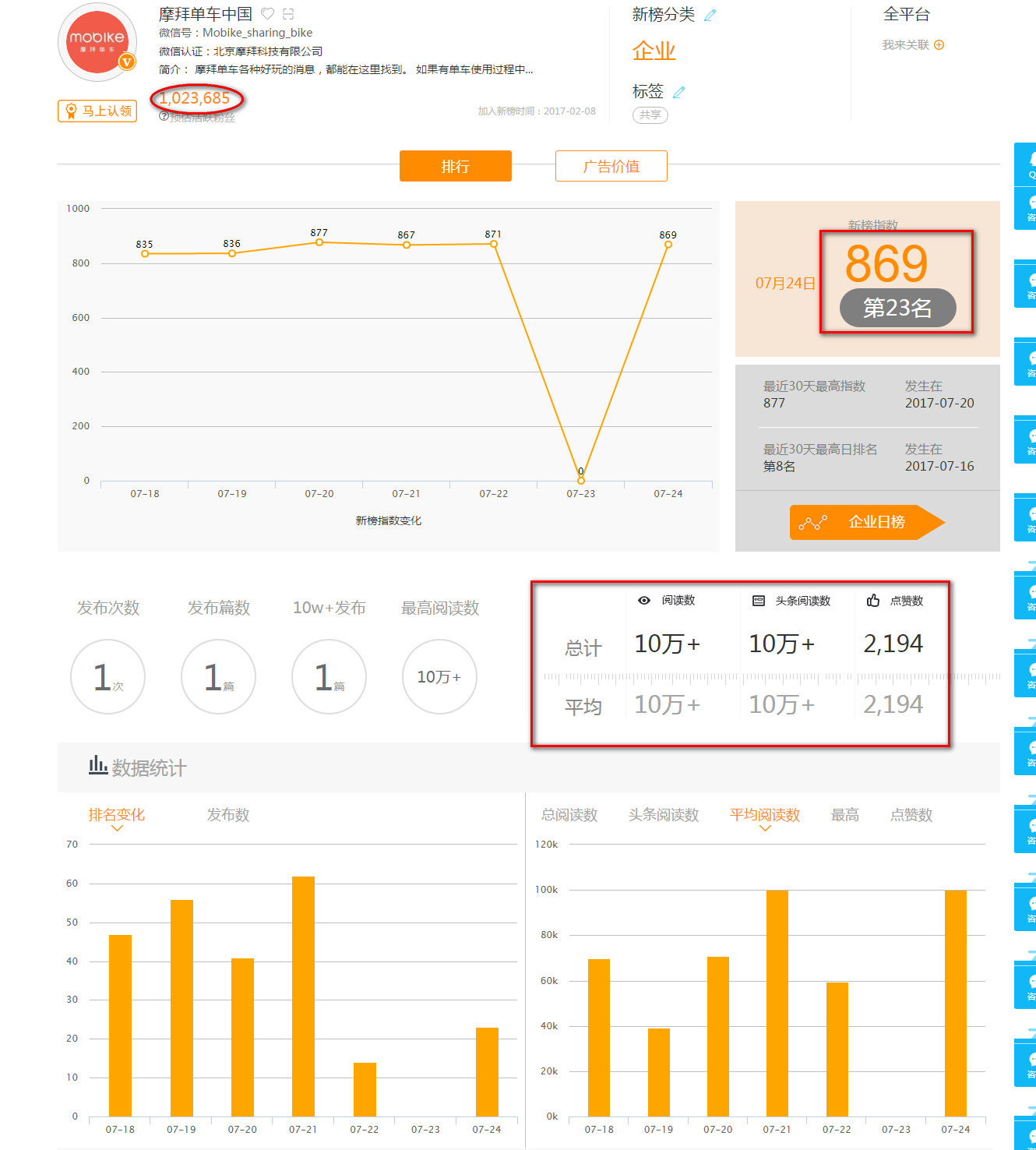Click the plus icon next to 我来关联

[939, 44]
